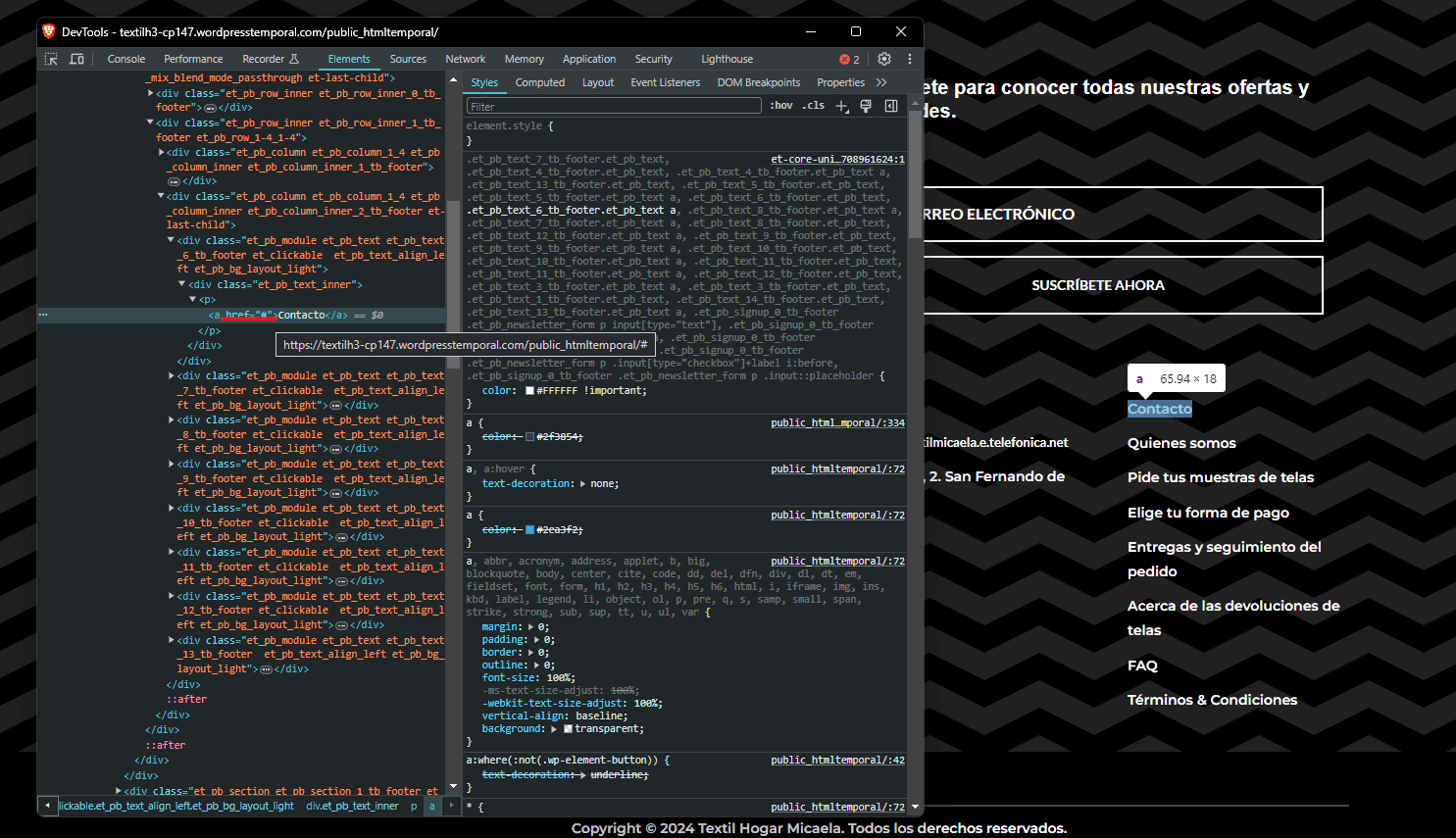Toggle the device toolbar icon
1456x838 pixels.
[76, 59]
